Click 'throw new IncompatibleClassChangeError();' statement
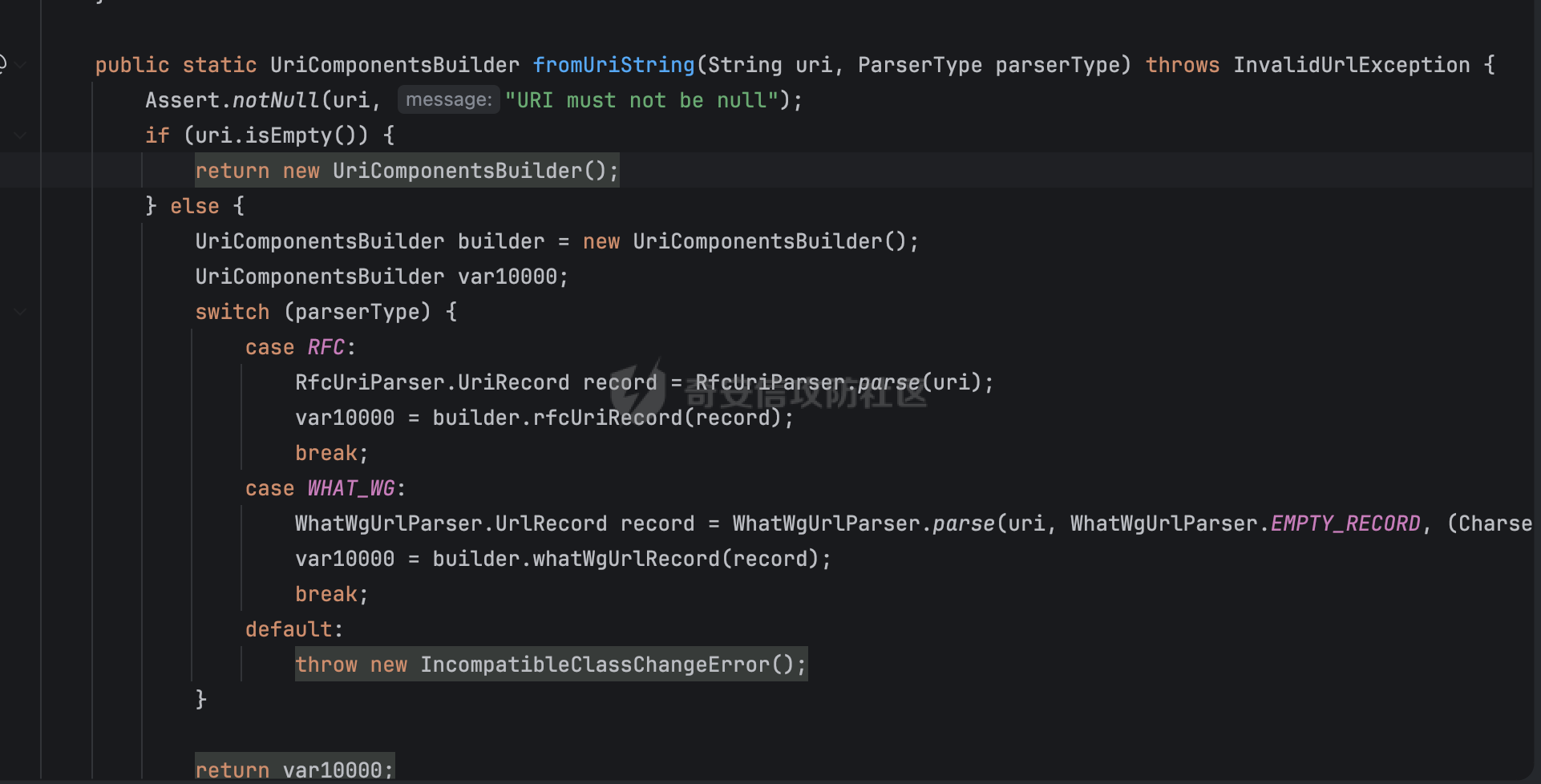The height and width of the screenshot is (784, 1541). (x=551, y=665)
